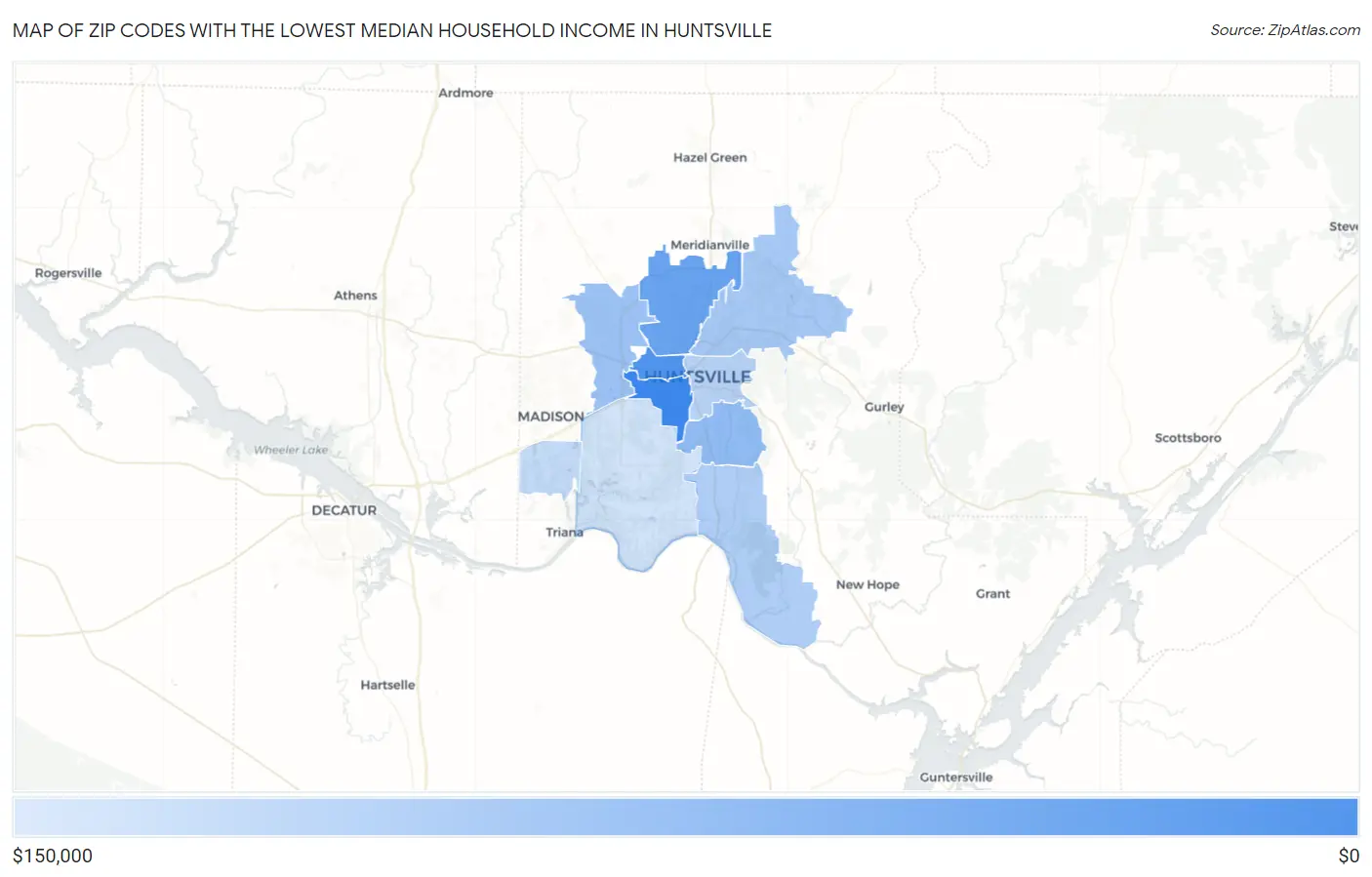Click the Gurley town label
This screenshot has height=877, width=1372.
[884, 407]
